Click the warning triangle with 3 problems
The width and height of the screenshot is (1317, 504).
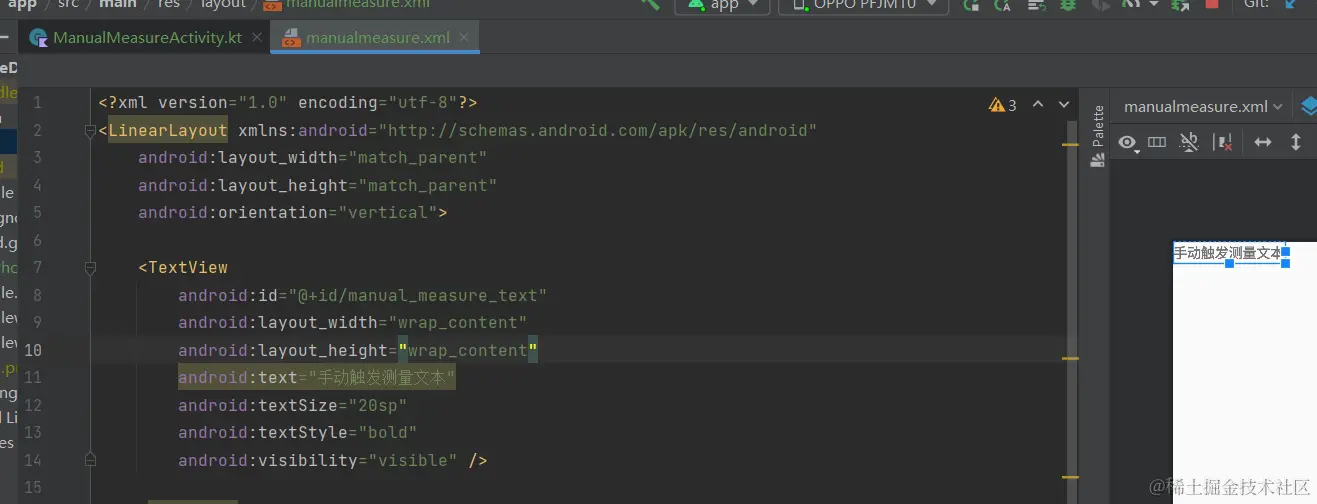pyautogui.click(x=1003, y=104)
